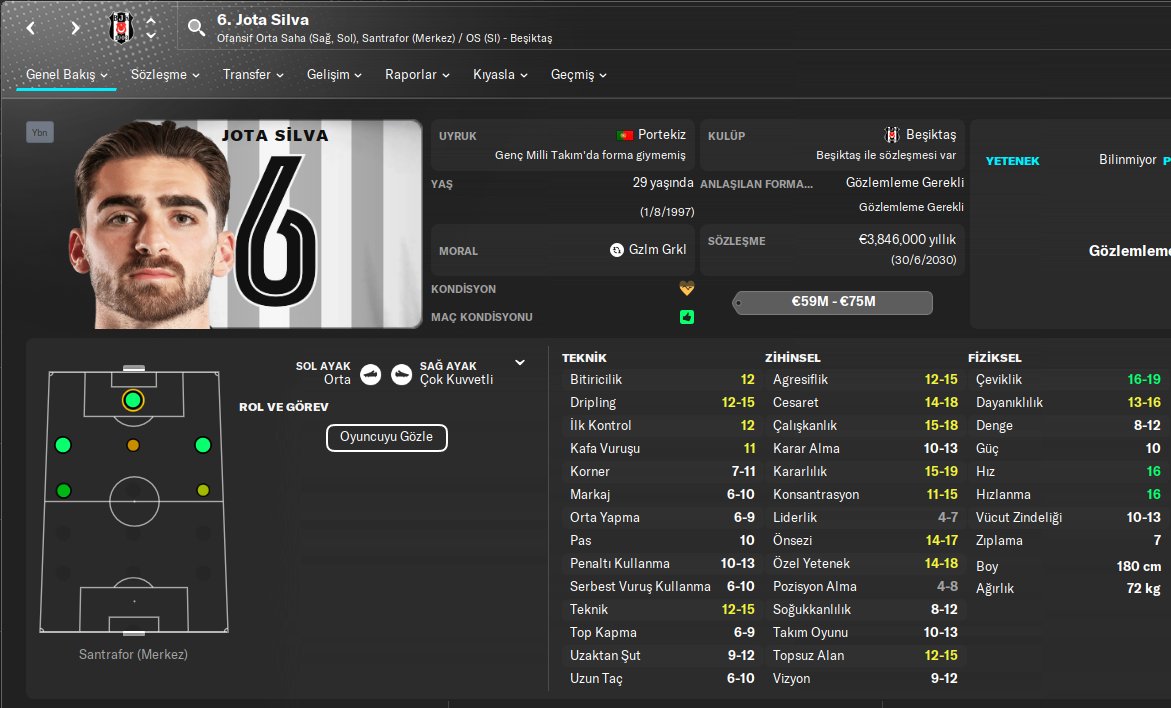This screenshot has width=1171, height=708.
Task: Click the Agresiflik attribute row
Action: tap(865, 379)
